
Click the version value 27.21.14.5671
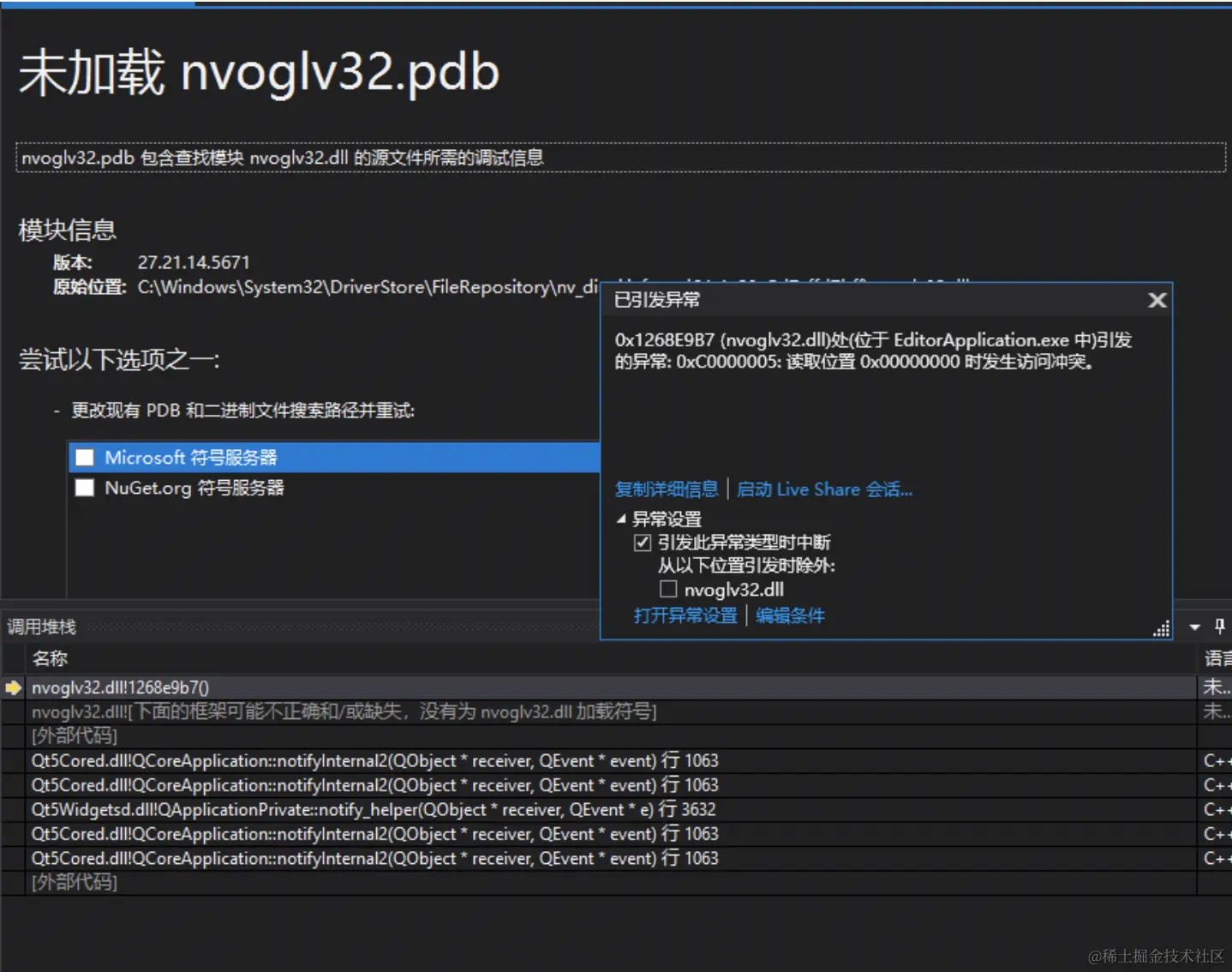(x=194, y=262)
